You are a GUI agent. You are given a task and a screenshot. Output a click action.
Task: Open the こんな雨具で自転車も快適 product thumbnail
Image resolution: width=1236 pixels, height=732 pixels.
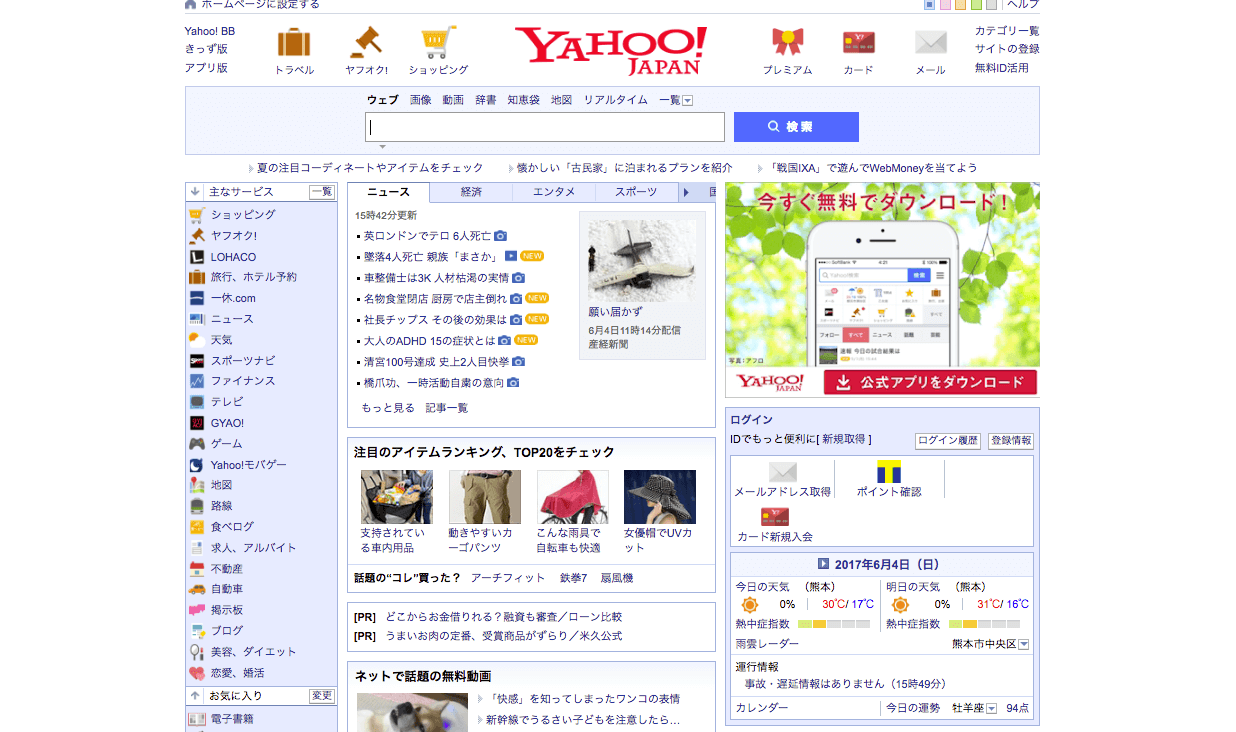pyautogui.click(x=573, y=497)
